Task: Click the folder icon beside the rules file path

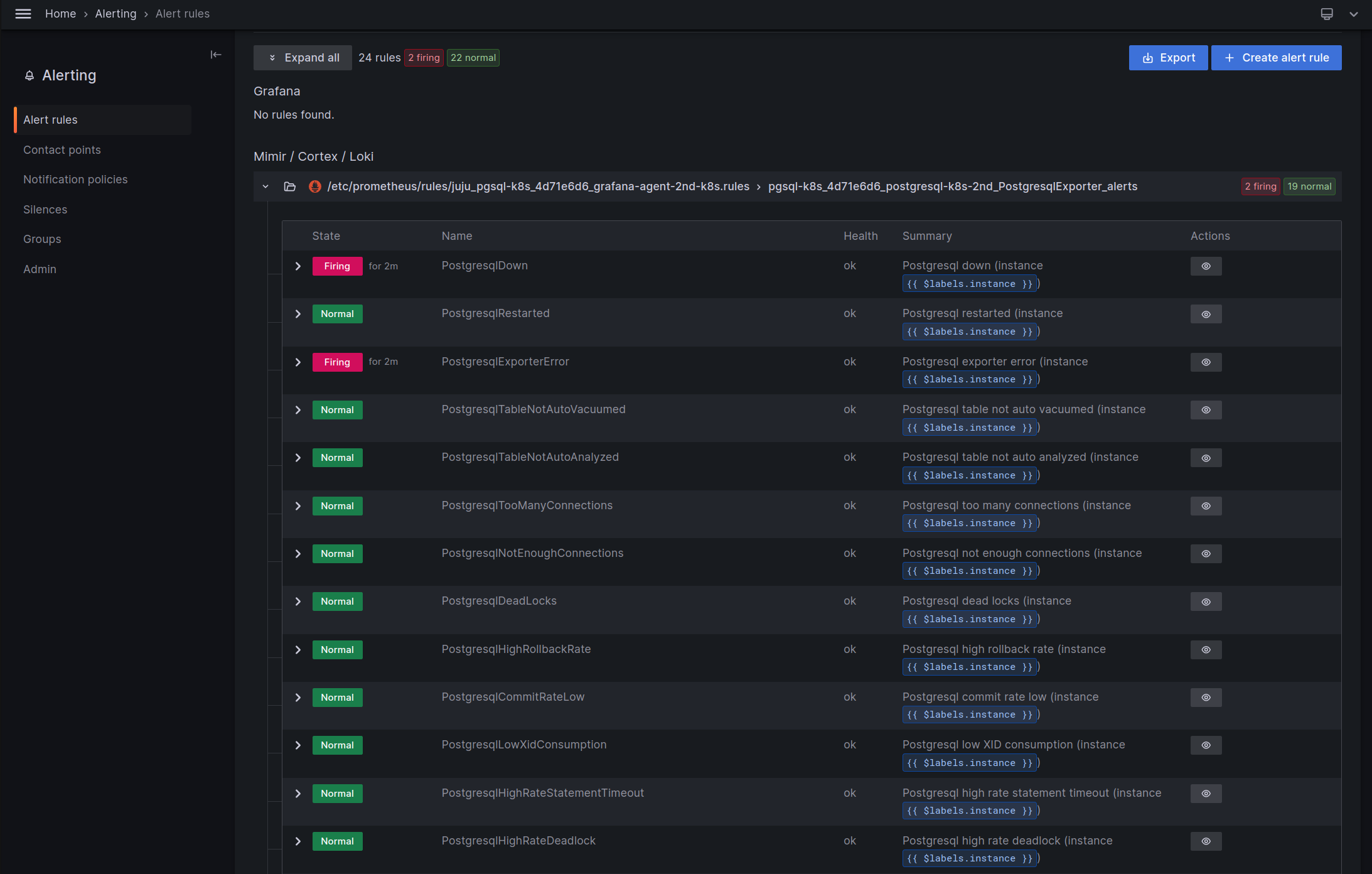Action: (x=289, y=186)
